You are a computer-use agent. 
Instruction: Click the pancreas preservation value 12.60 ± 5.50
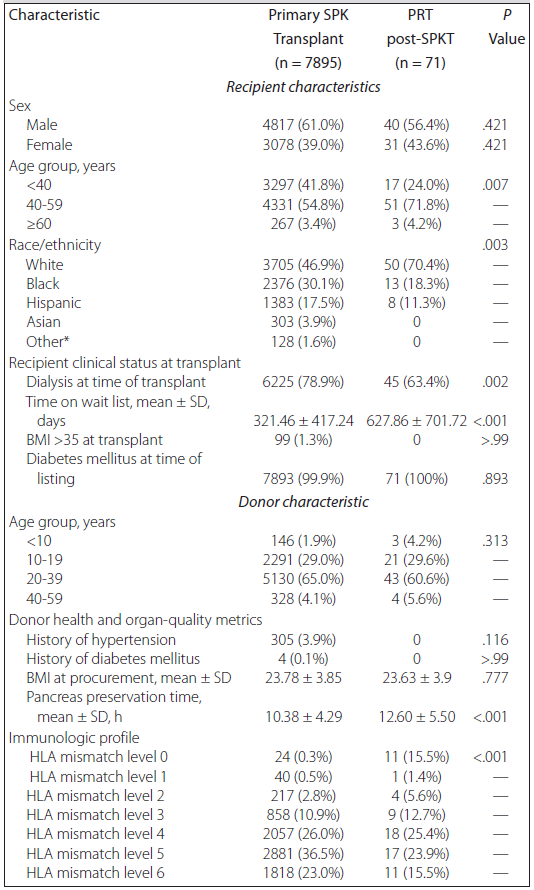pyautogui.click(x=417, y=717)
